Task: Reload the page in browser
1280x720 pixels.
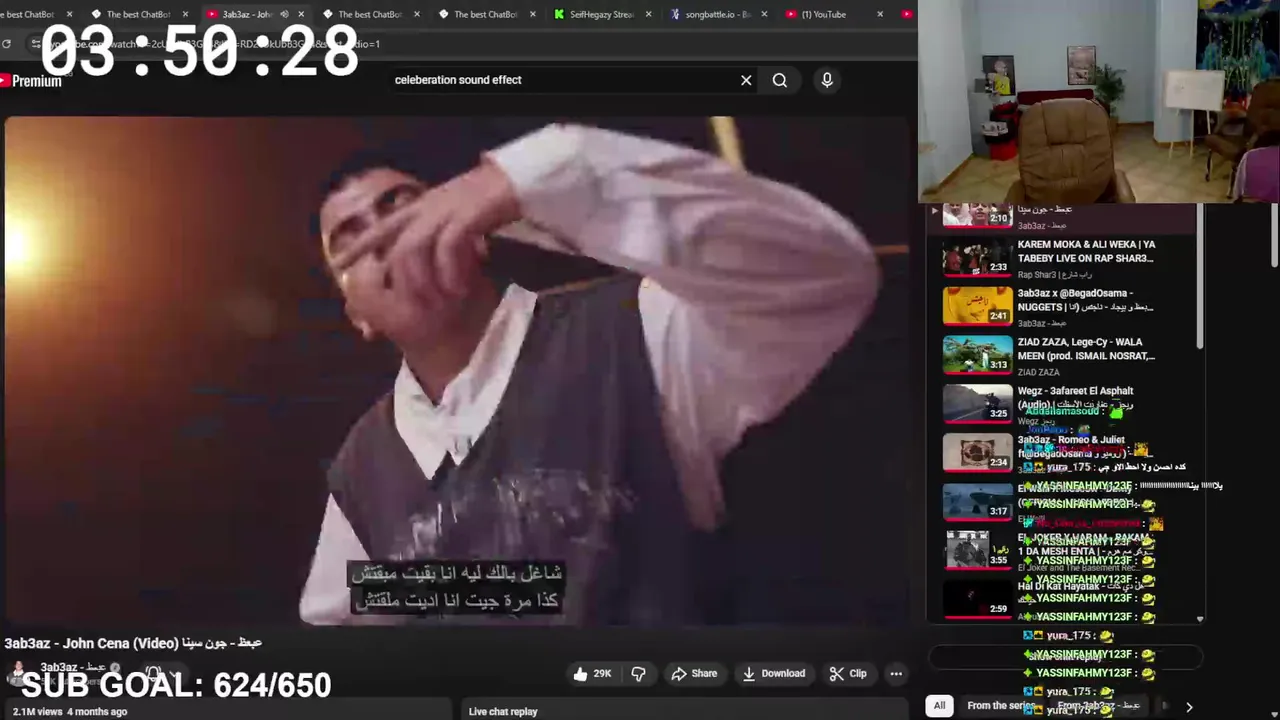Action: coord(7,44)
